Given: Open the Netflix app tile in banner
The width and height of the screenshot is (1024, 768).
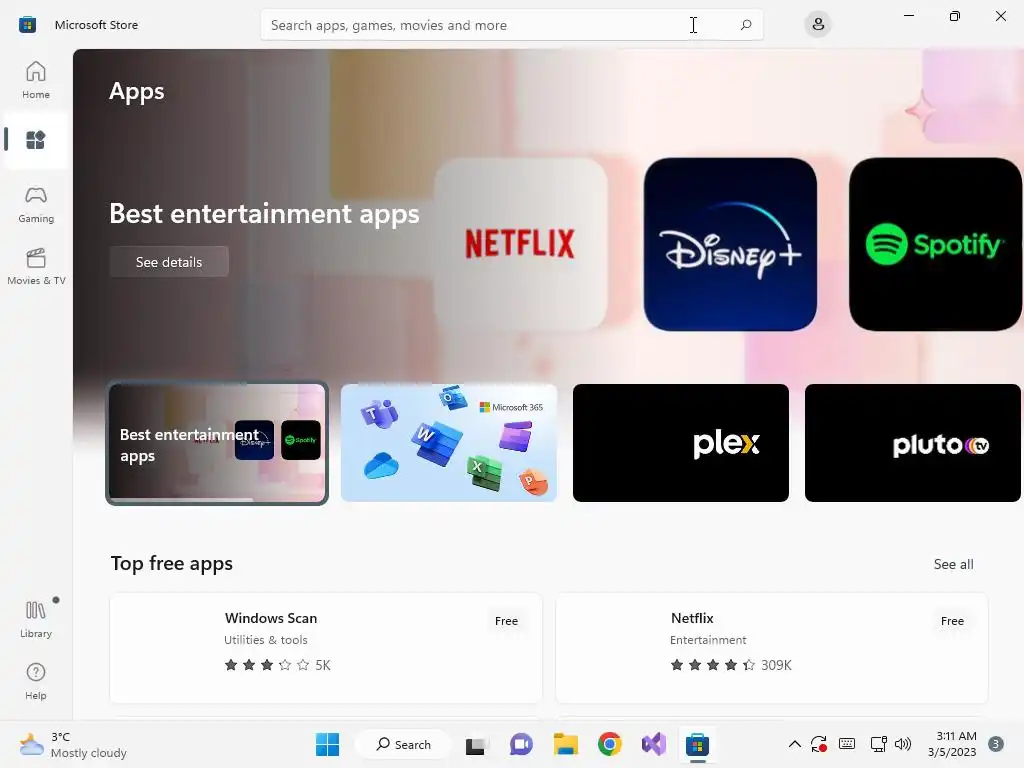Looking at the screenshot, I should tap(520, 244).
